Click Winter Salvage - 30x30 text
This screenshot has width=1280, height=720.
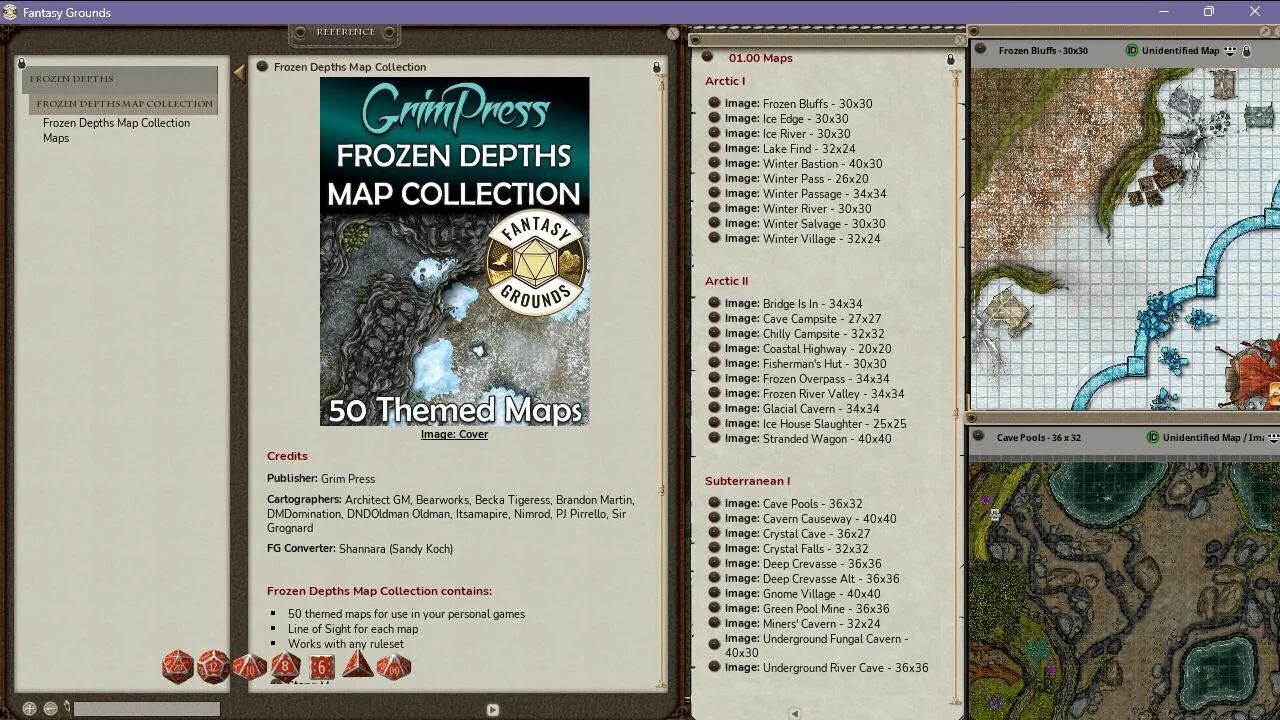point(824,224)
